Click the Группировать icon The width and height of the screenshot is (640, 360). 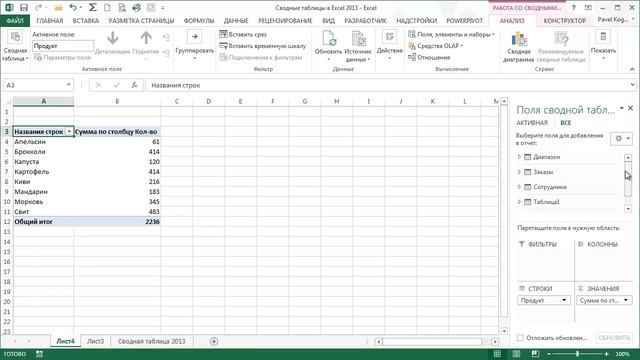click(x=195, y=37)
